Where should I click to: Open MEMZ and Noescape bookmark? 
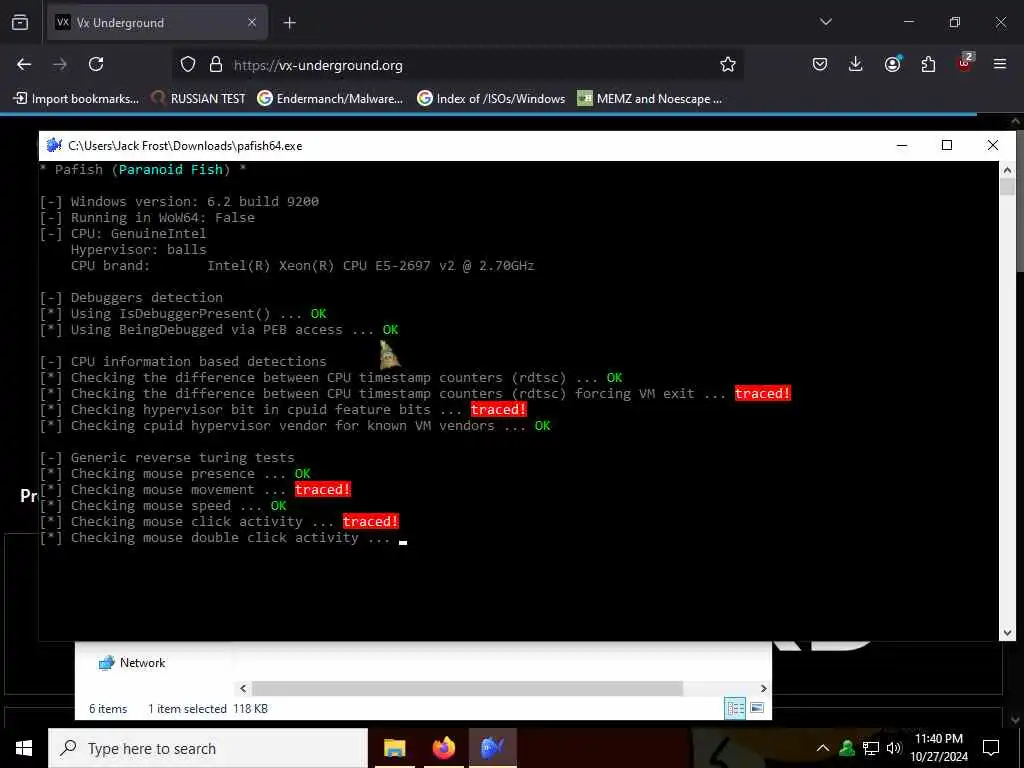coord(650,99)
